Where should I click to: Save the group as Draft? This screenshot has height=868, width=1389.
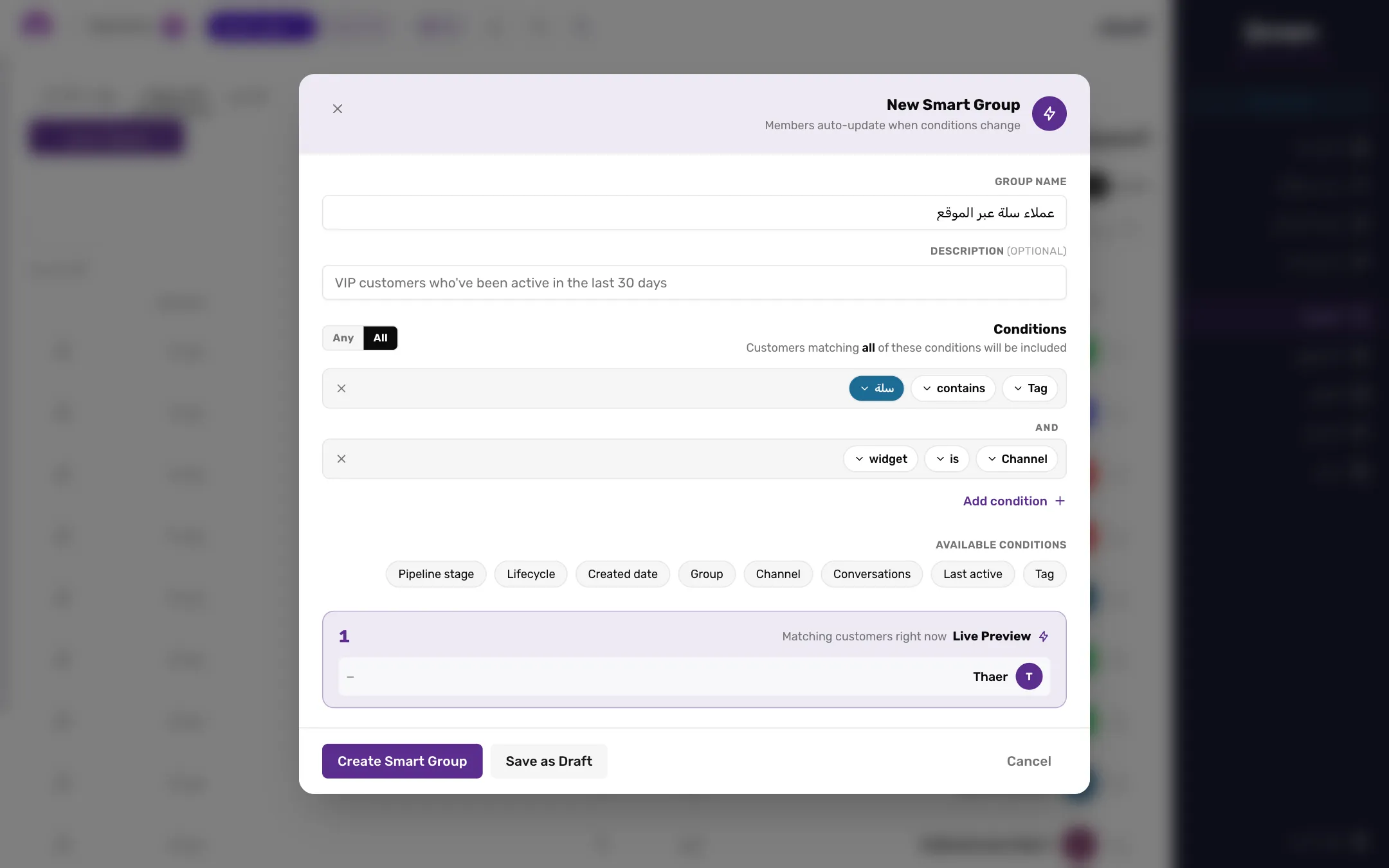[549, 761]
